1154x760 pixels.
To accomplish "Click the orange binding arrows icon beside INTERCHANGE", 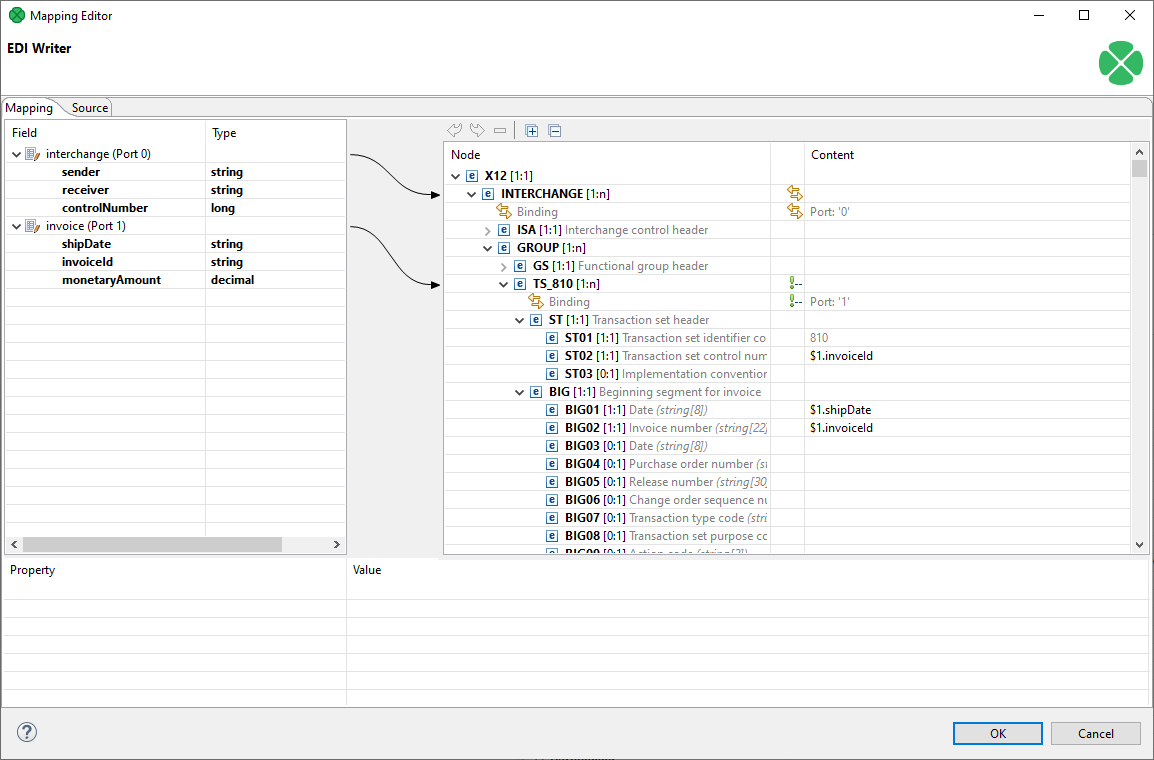I will (x=794, y=193).
